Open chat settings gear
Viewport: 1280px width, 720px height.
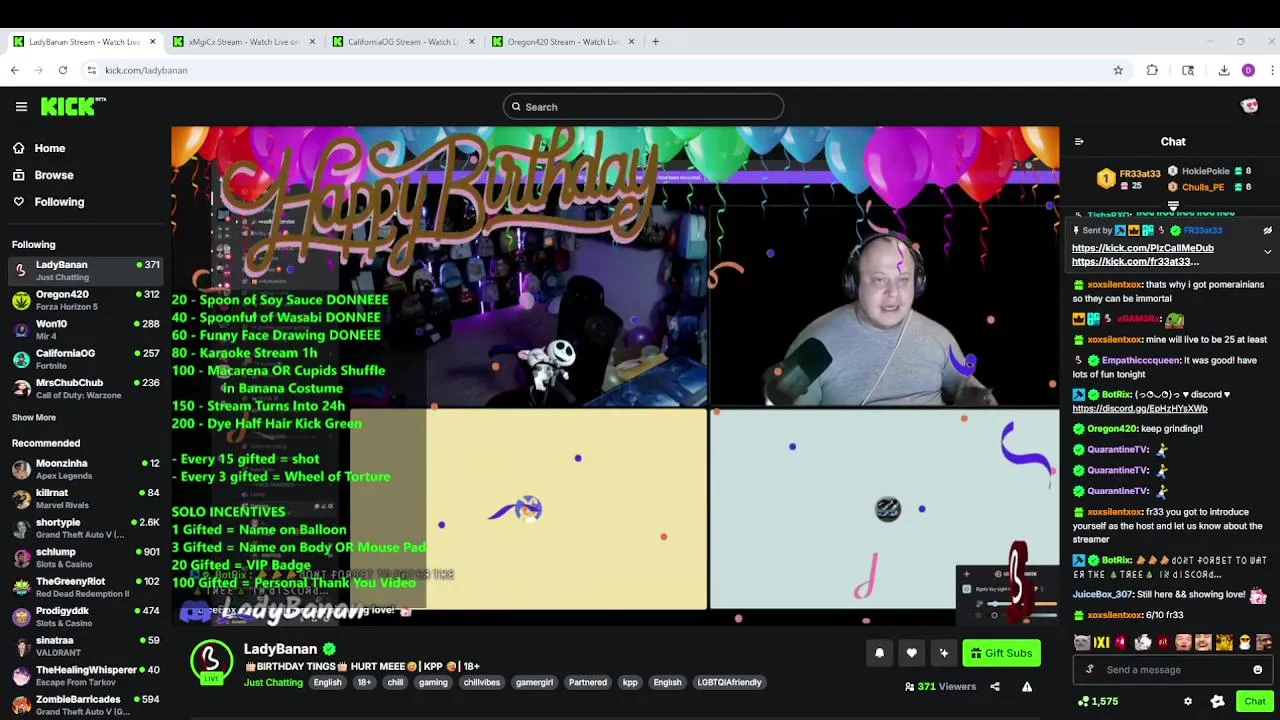(1188, 702)
